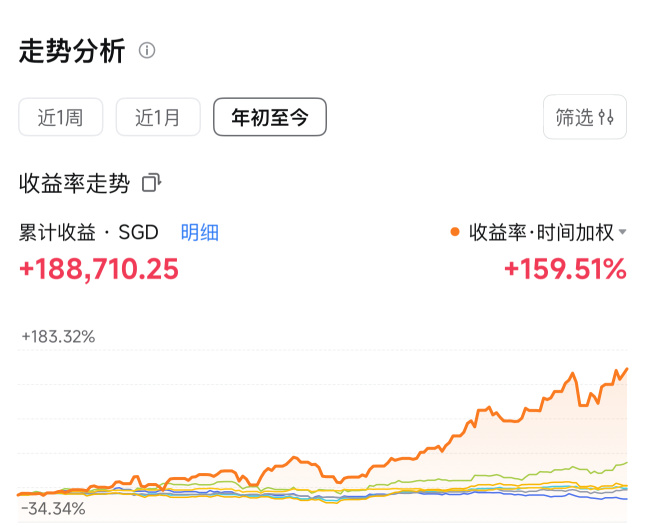Tap the copy icon next to 收益率走势
645x527 pixels.
(151, 183)
